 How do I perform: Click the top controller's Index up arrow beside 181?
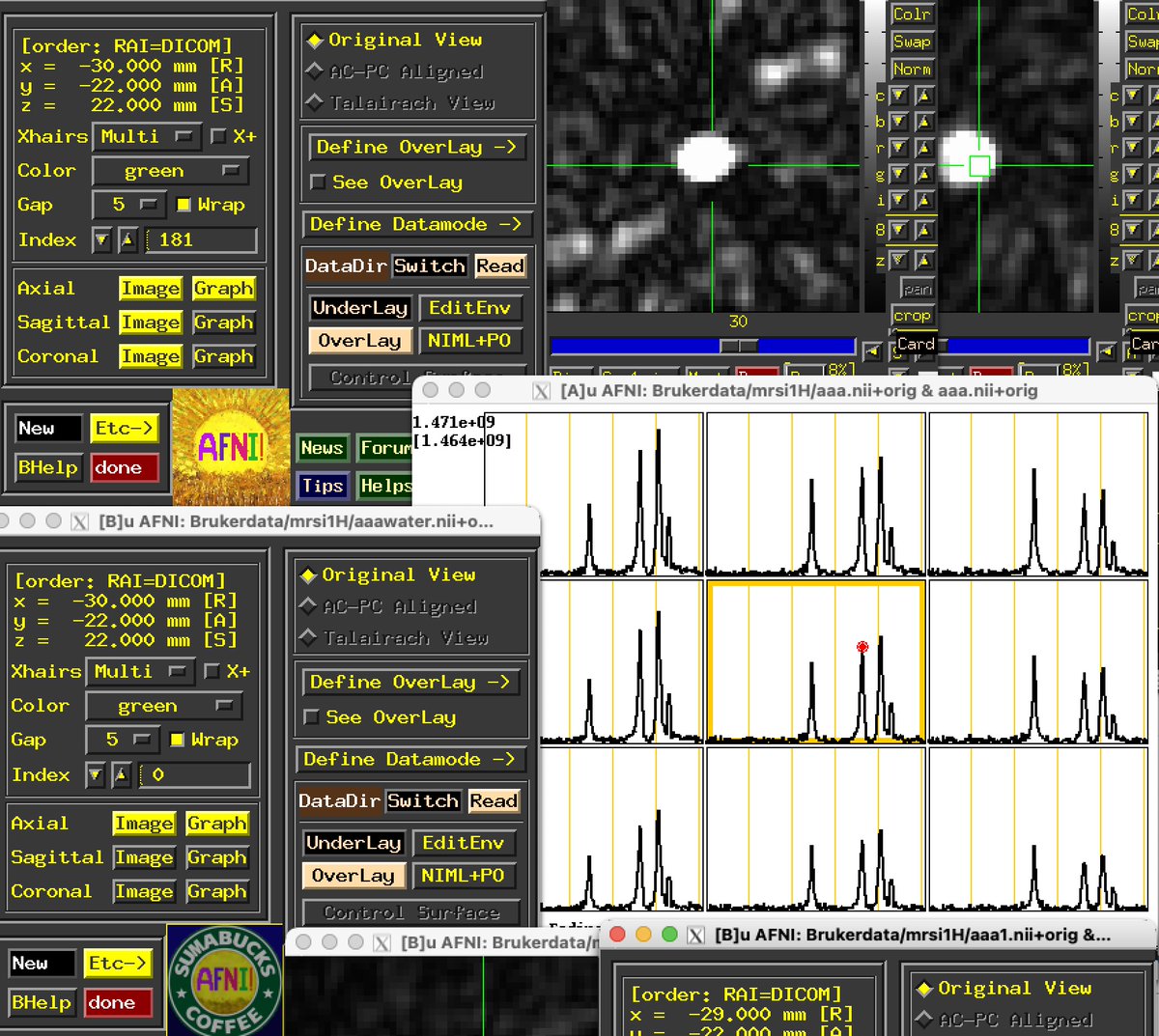coord(127,239)
